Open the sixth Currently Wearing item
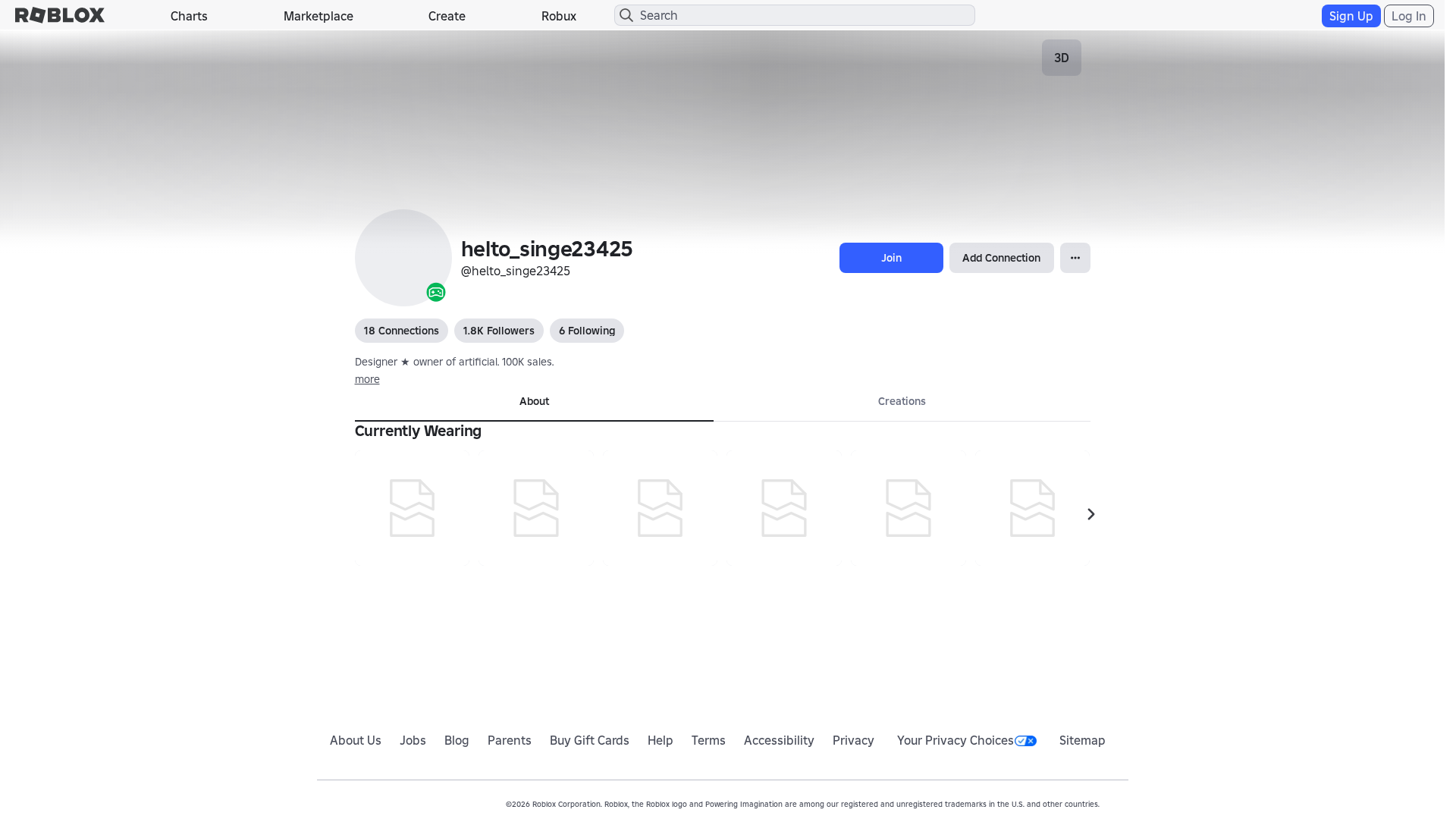 tap(1032, 508)
